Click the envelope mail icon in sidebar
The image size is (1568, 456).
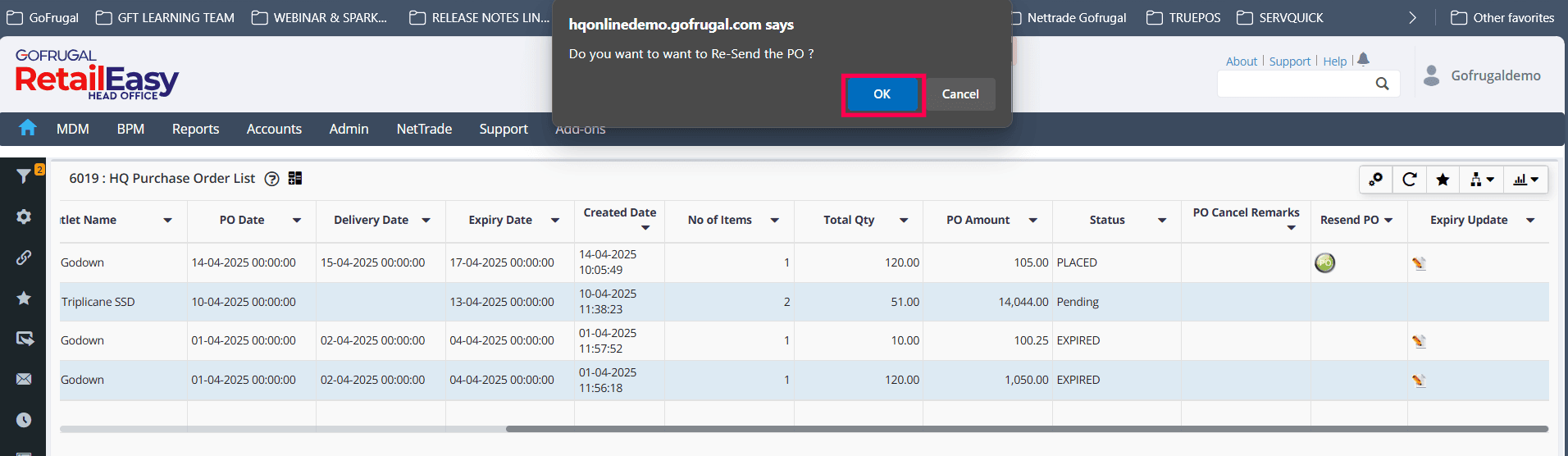point(24,379)
